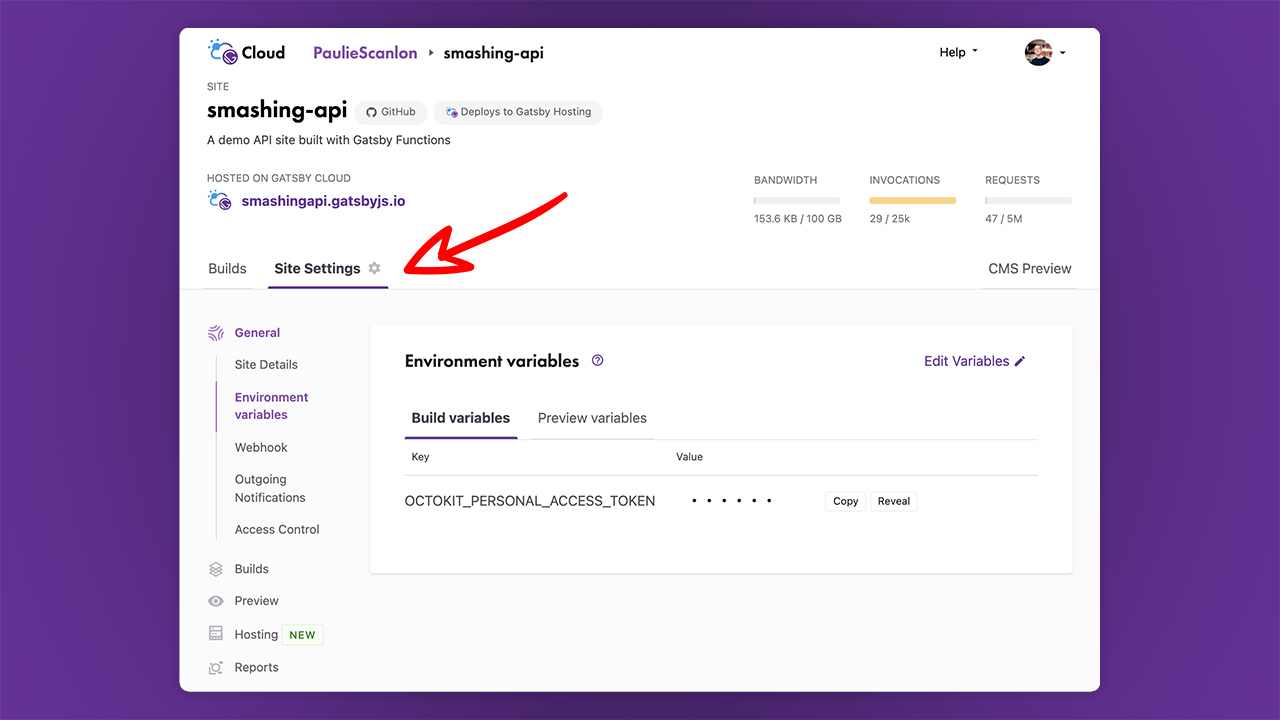Viewport: 1280px width, 720px height.
Task: Click the Builds stack icon in sidebar
Action: pyautogui.click(x=216, y=568)
